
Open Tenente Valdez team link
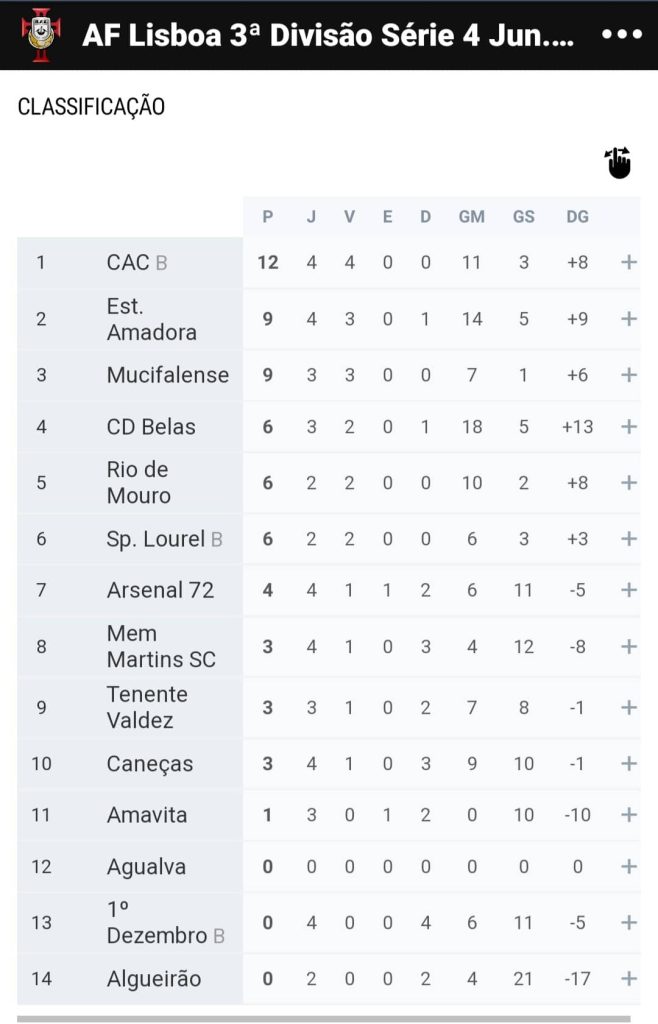(x=147, y=707)
